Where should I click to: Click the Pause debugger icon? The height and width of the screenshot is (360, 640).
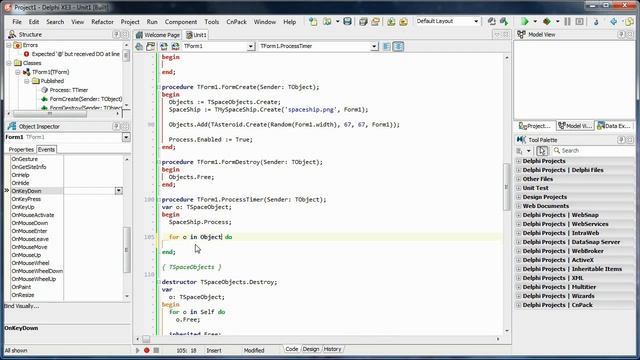567,22
